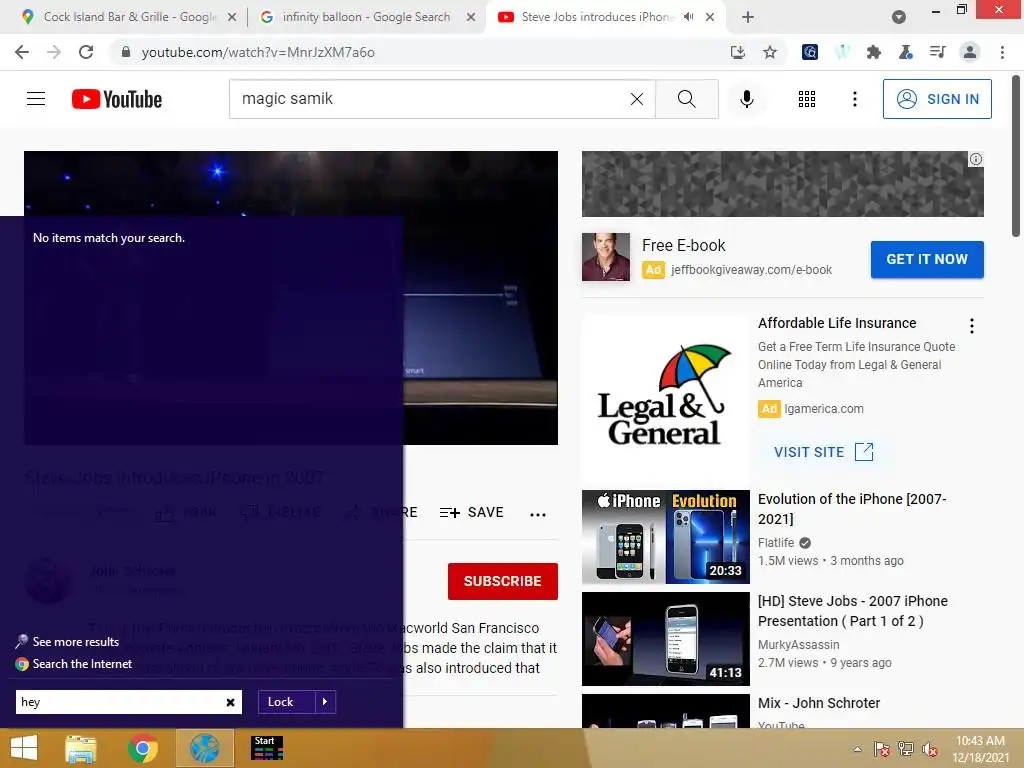Open the Chrome media control icon

[x=937, y=52]
